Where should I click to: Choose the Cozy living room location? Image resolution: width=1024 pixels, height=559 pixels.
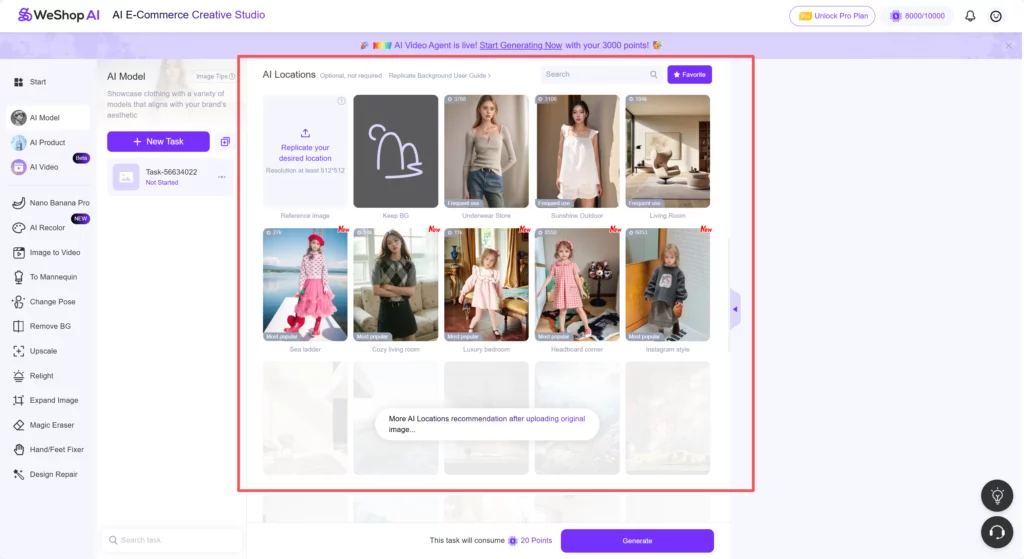point(396,285)
